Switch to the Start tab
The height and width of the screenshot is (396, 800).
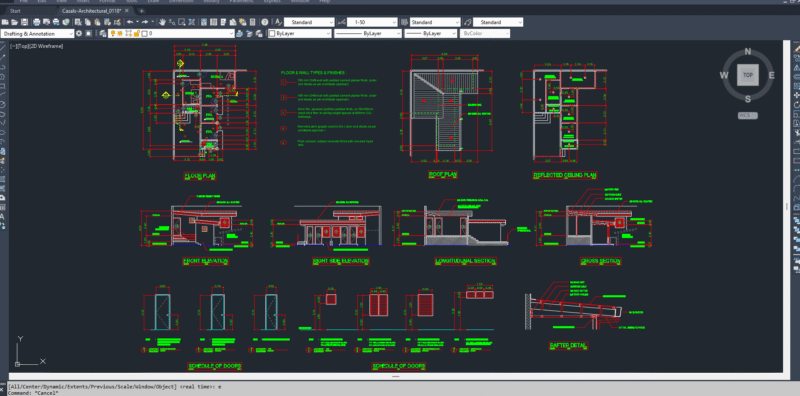pos(15,10)
